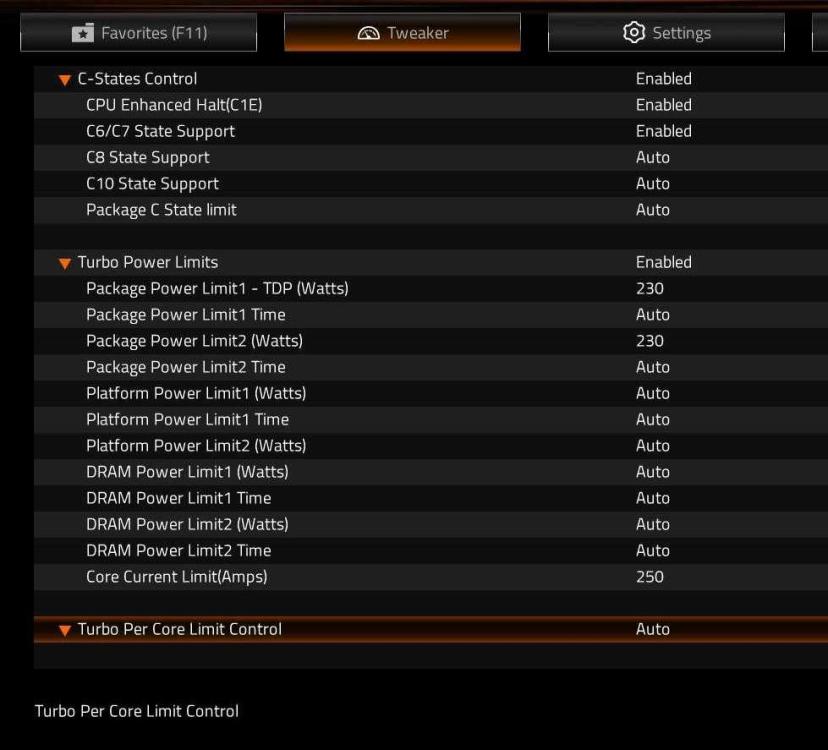828x750 pixels.
Task: Toggle C6/C7 State Support Enabled value
Action: click(663, 131)
